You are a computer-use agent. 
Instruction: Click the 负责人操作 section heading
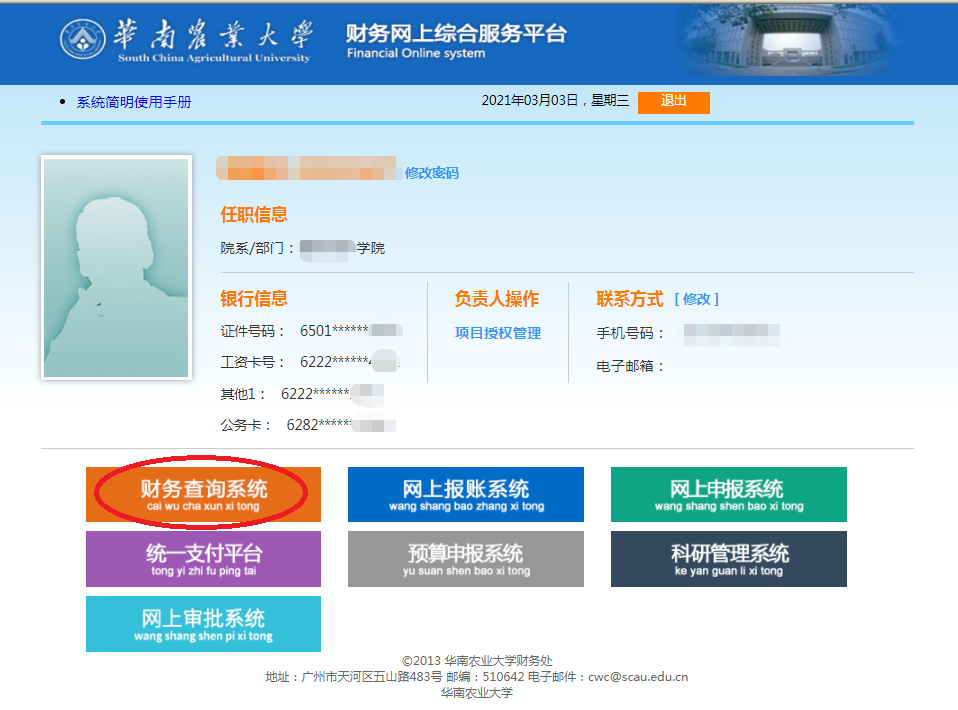click(x=497, y=299)
